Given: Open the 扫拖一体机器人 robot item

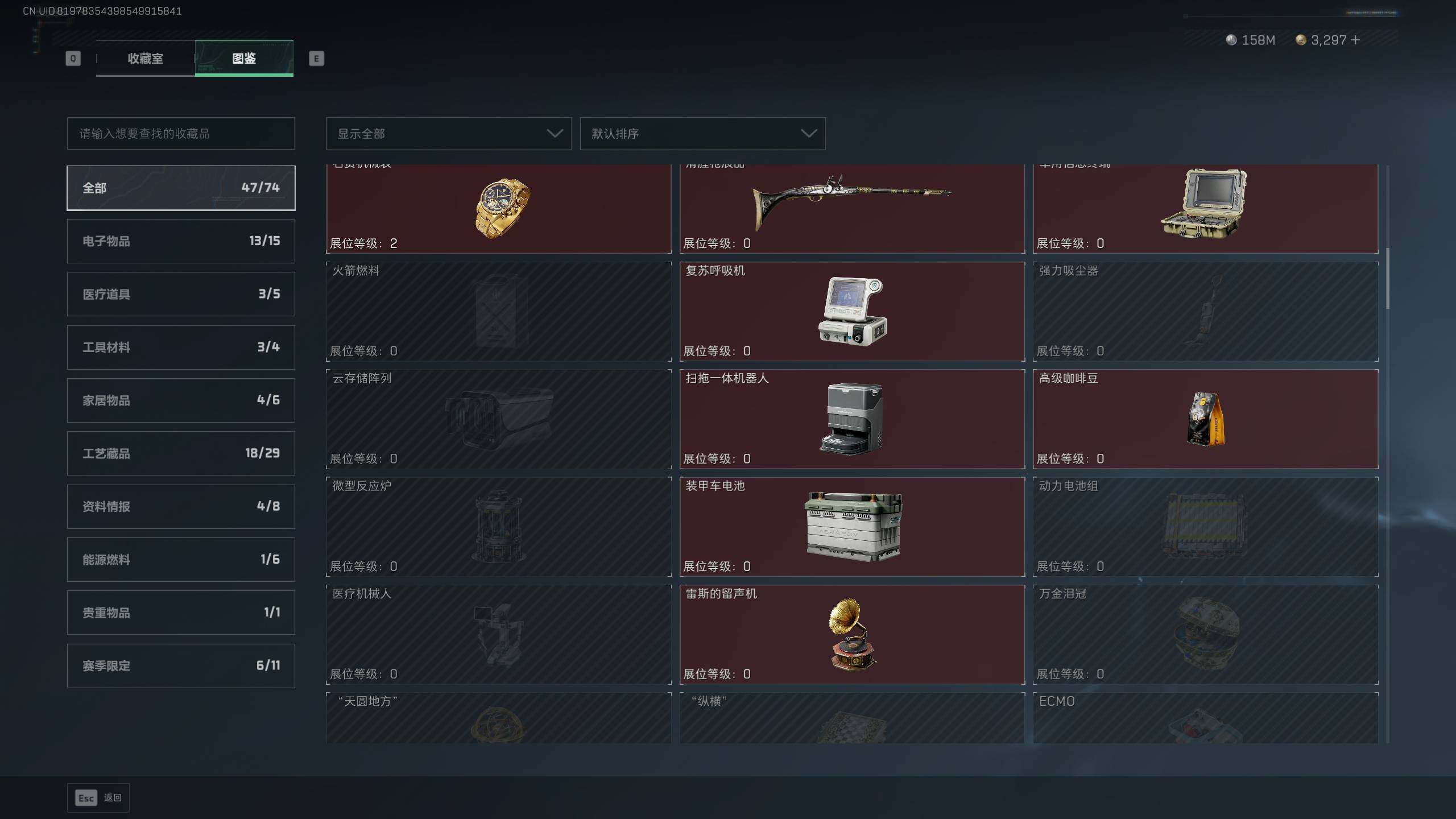Looking at the screenshot, I should 852,419.
